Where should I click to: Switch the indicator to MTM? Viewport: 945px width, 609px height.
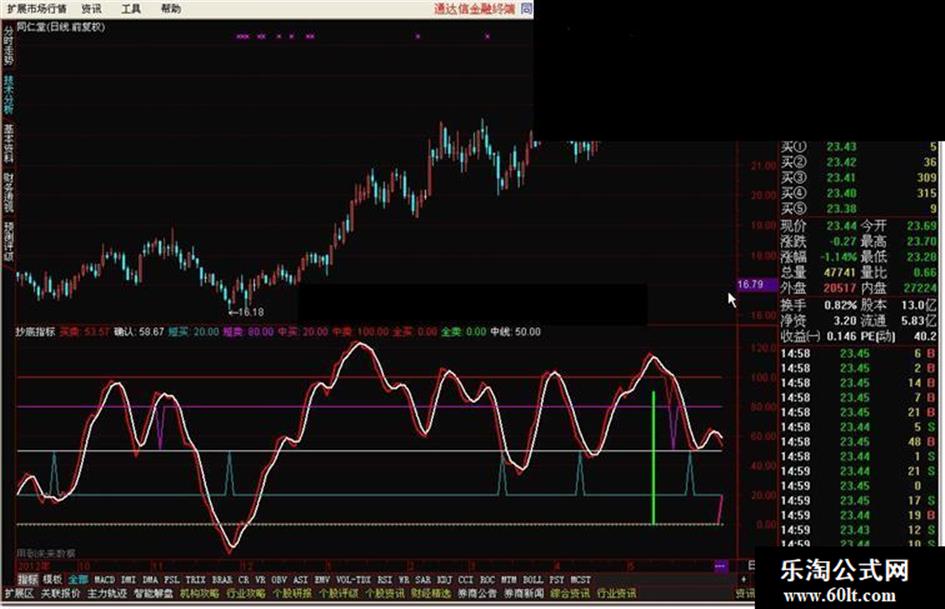[509, 579]
